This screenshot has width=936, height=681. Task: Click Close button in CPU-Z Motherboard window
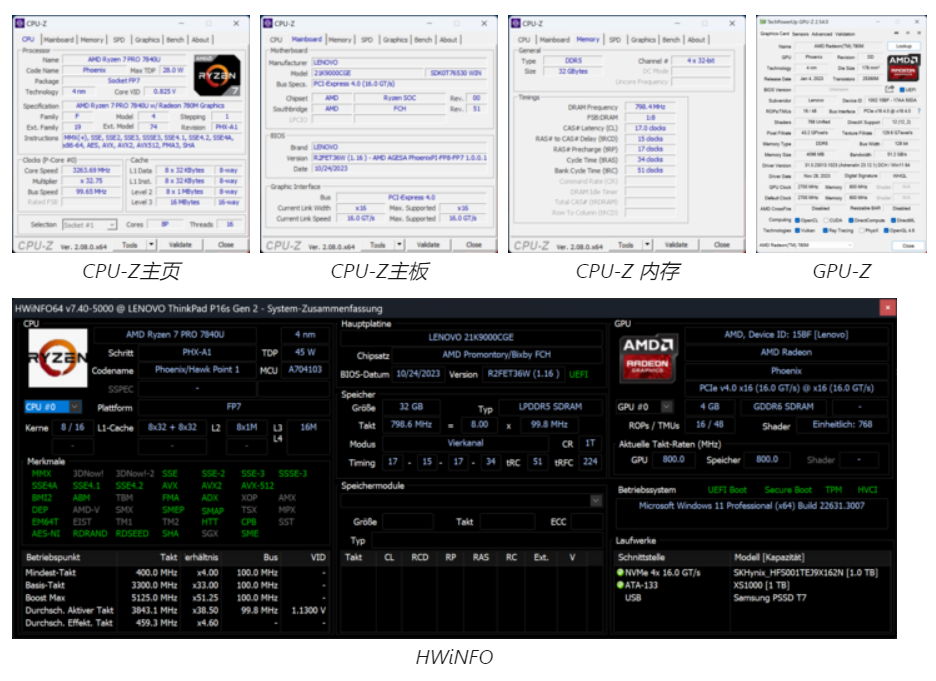[x=474, y=245]
